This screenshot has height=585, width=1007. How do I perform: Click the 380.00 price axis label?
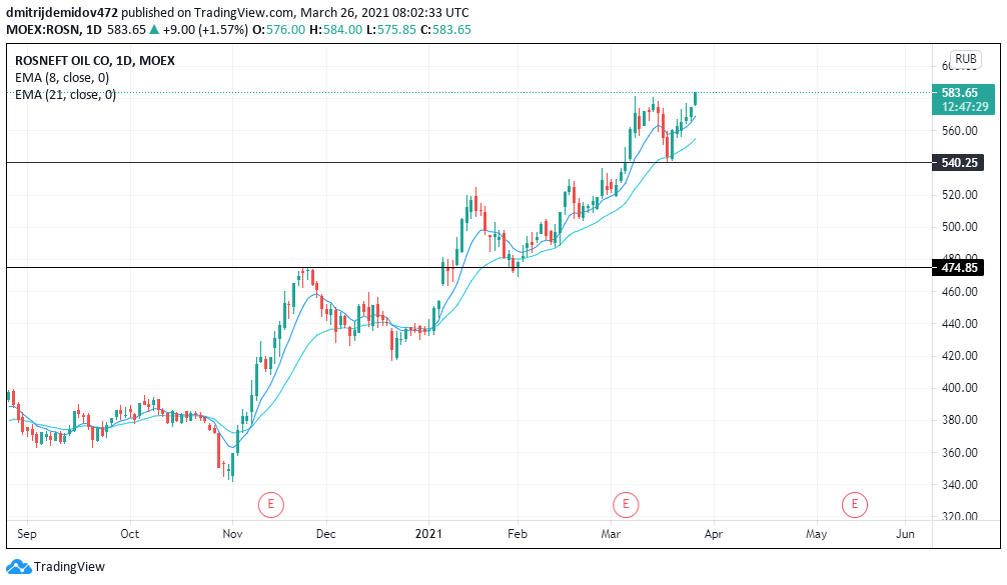[x=959, y=420]
